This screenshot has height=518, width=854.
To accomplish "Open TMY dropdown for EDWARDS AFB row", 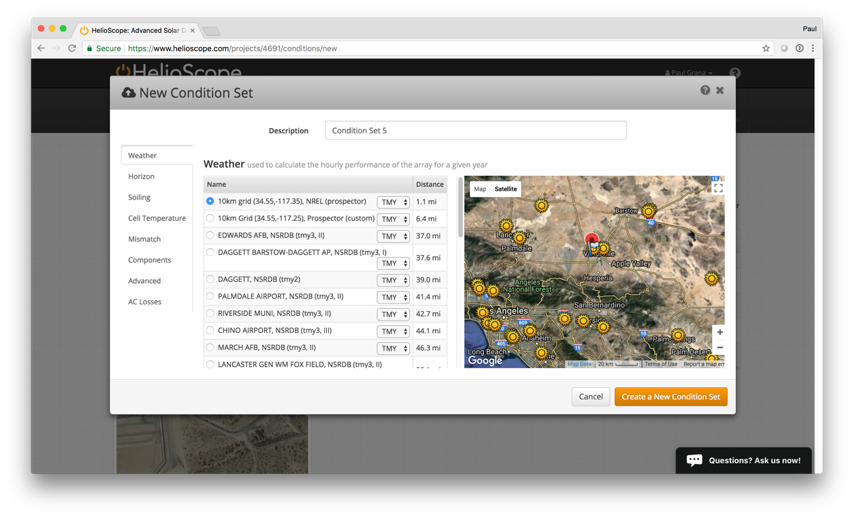I will pyautogui.click(x=393, y=236).
